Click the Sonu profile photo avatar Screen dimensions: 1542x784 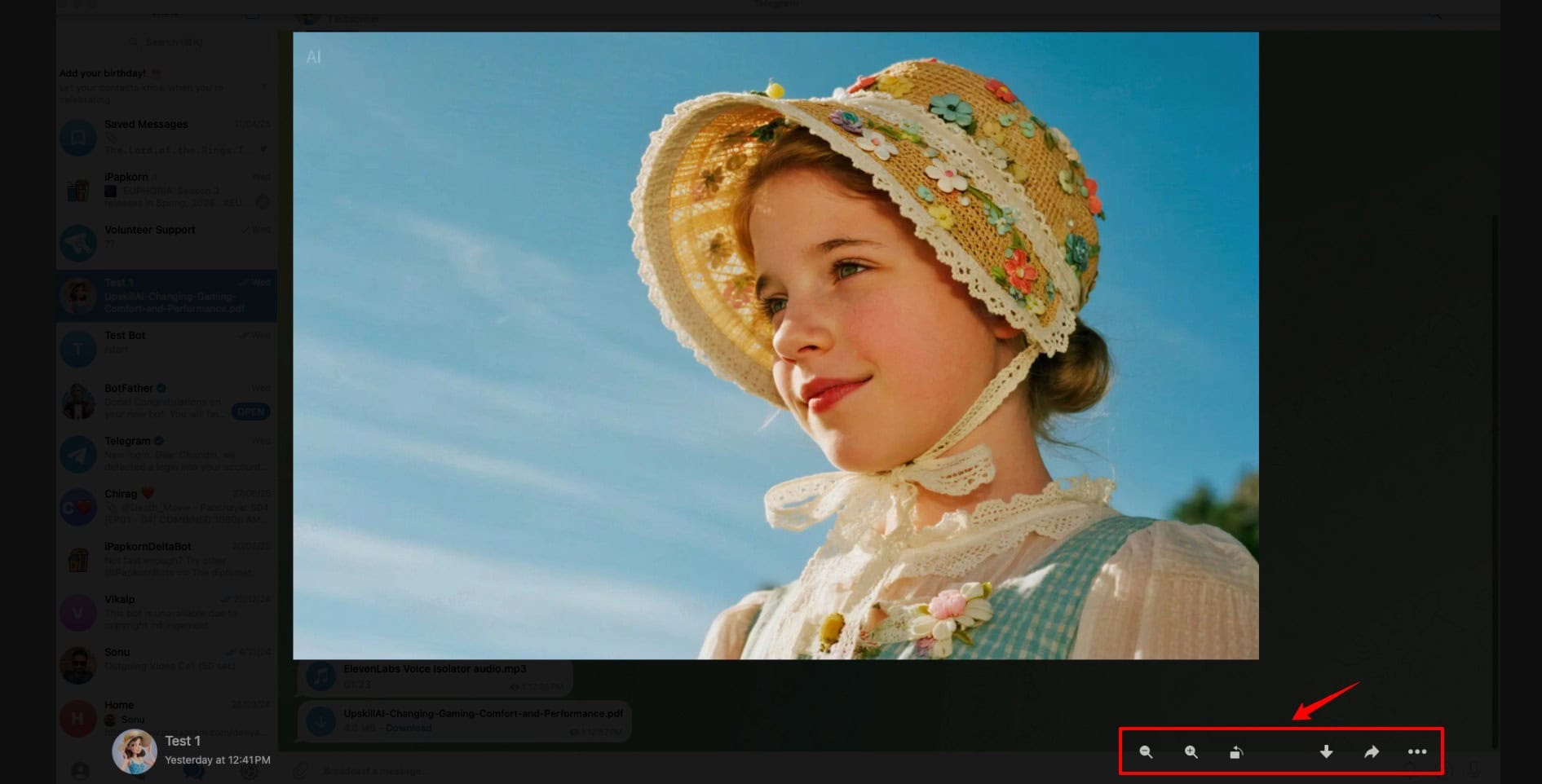point(78,666)
